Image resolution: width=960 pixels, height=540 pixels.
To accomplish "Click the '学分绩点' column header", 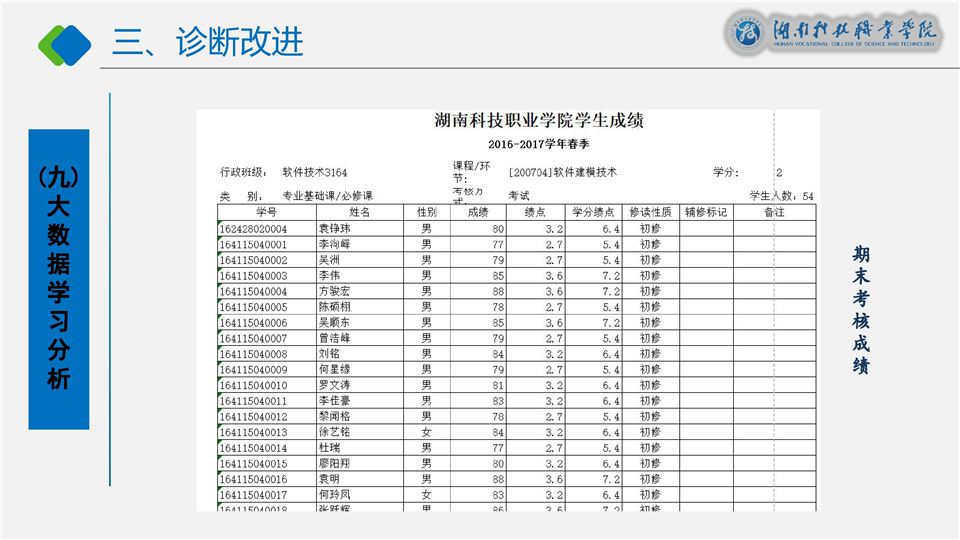I will pyautogui.click(x=595, y=212).
